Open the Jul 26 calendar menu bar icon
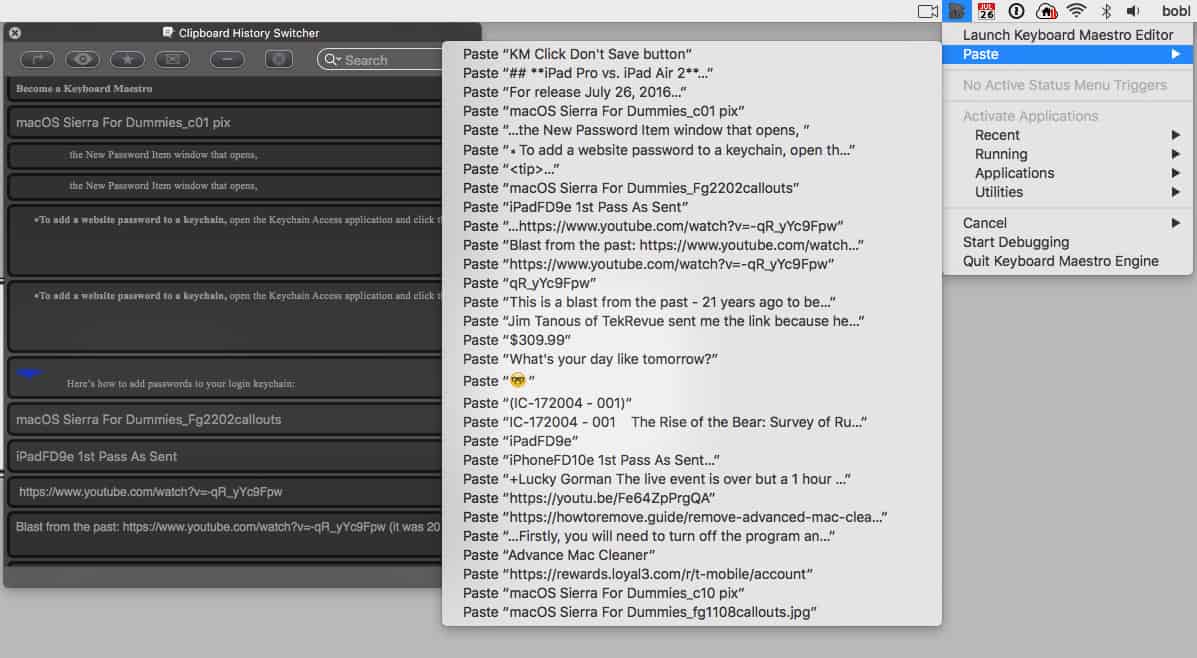This screenshot has width=1197, height=658. click(986, 11)
